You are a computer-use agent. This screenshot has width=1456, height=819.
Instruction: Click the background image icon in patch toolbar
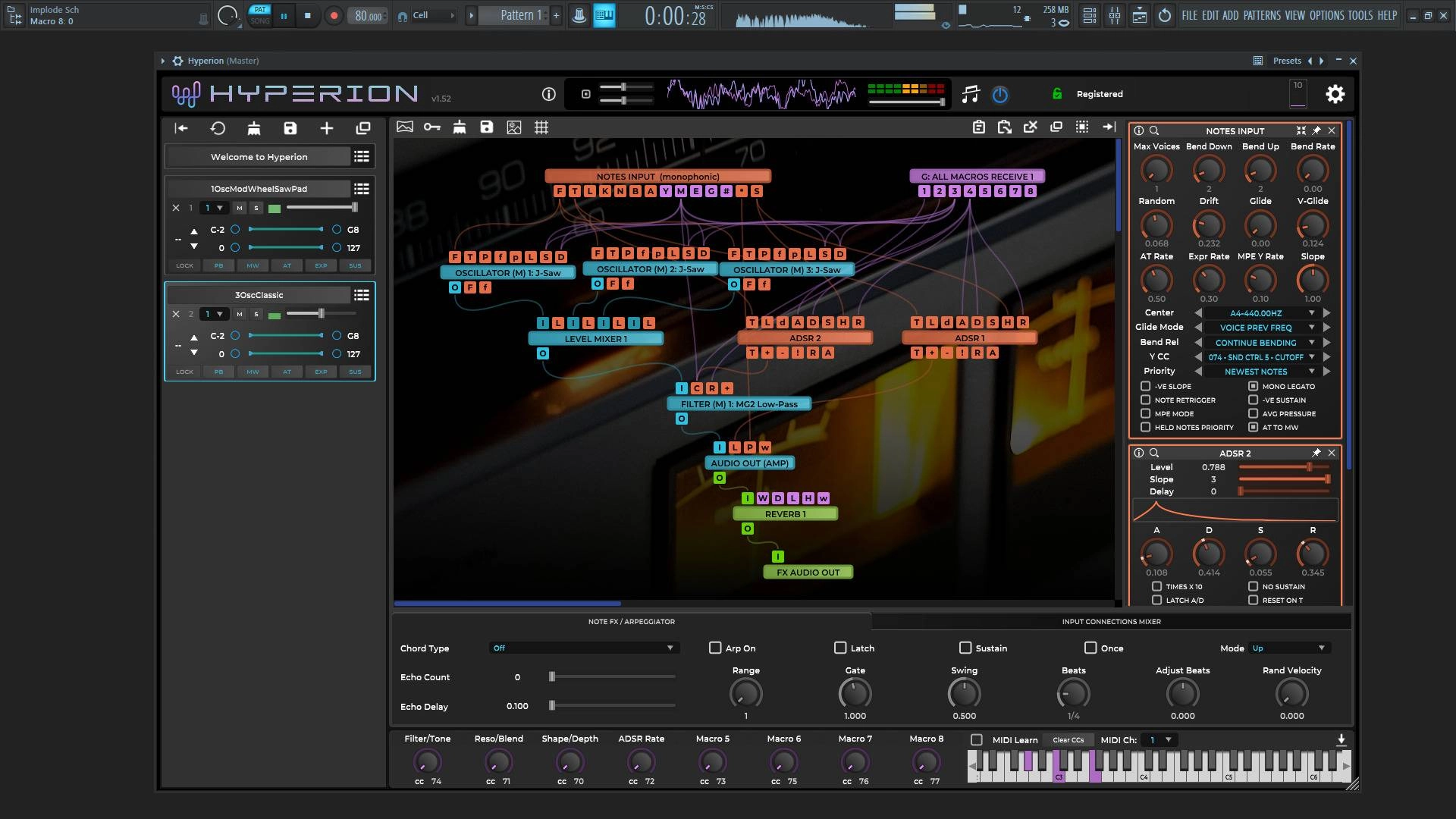(x=405, y=127)
